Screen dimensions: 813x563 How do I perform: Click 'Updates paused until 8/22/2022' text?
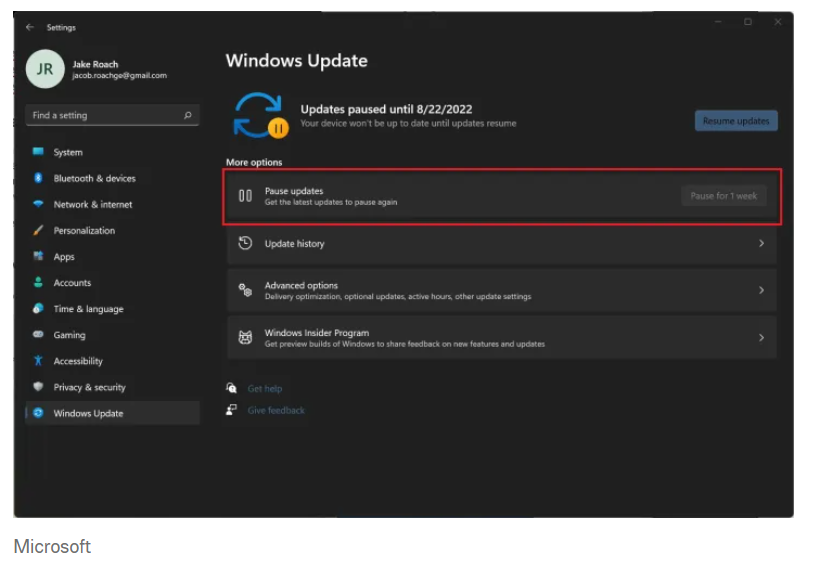point(386,109)
